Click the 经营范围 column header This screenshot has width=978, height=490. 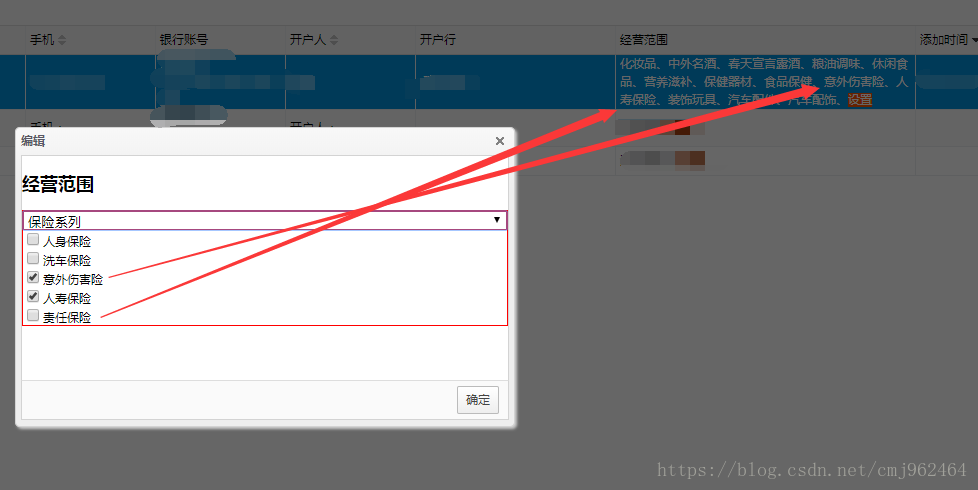pos(644,40)
